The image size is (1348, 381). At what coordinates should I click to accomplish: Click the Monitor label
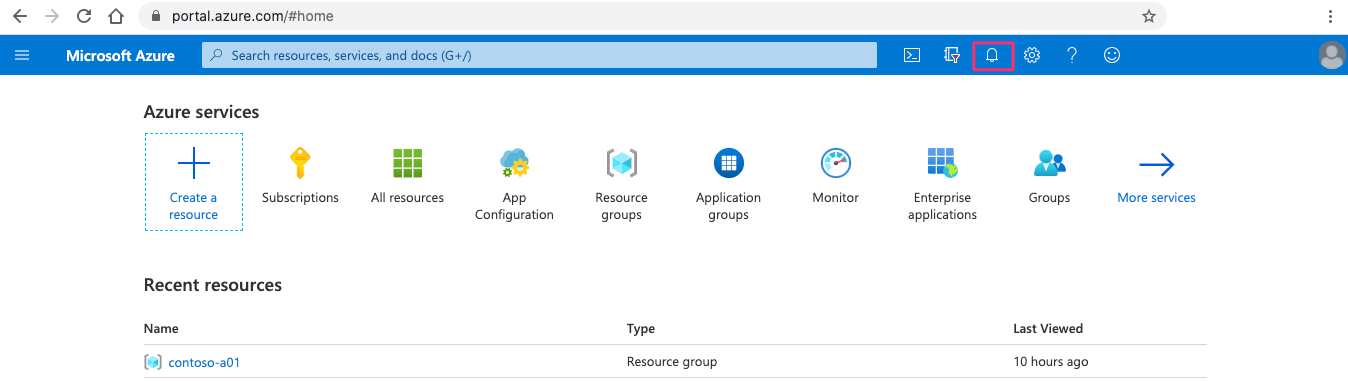point(836,198)
